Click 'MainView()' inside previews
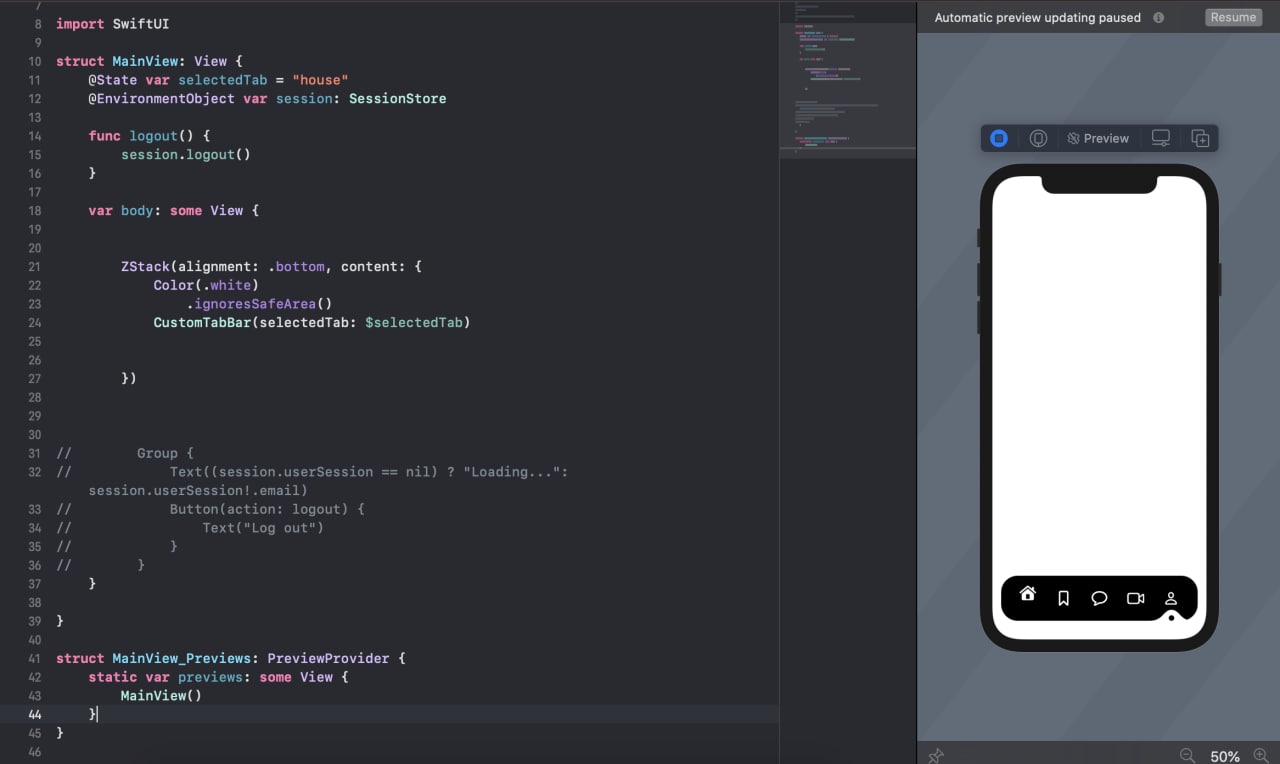The width and height of the screenshot is (1280, 764). click(161, 696)
